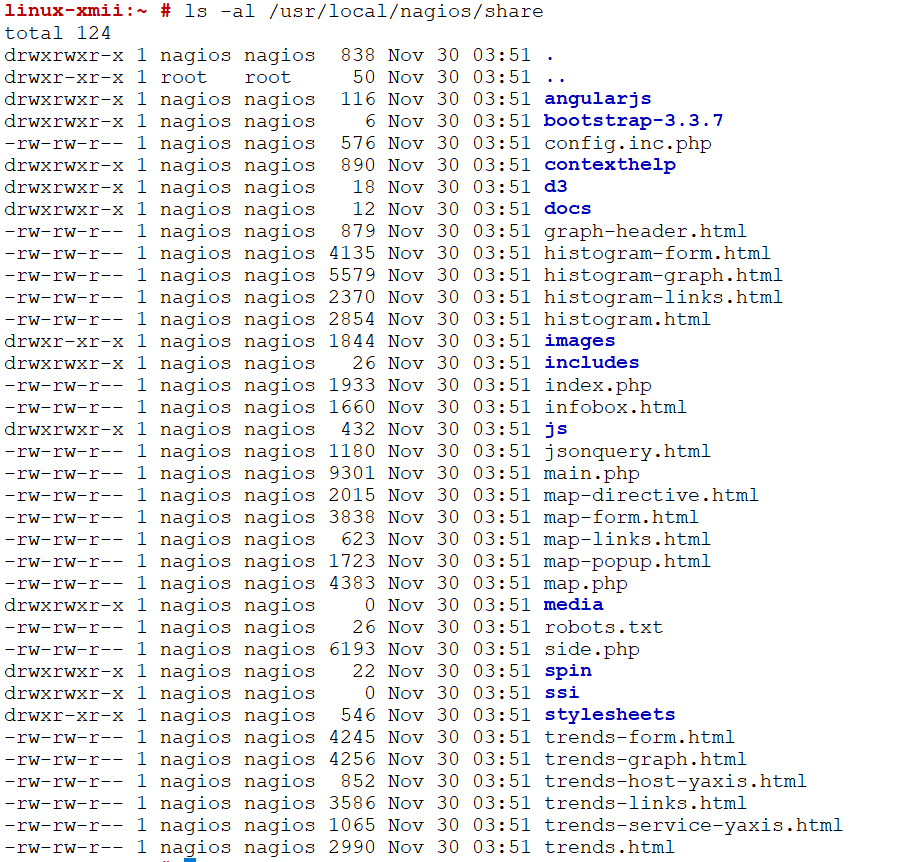901x862 pixels.
Task: Select the config.inc.php file name
Action: pyautogui.click(x=628, y=144)
